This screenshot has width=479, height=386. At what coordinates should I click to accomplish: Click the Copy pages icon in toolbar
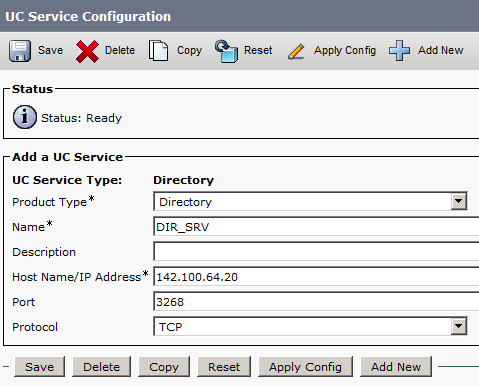pos(158,51)
